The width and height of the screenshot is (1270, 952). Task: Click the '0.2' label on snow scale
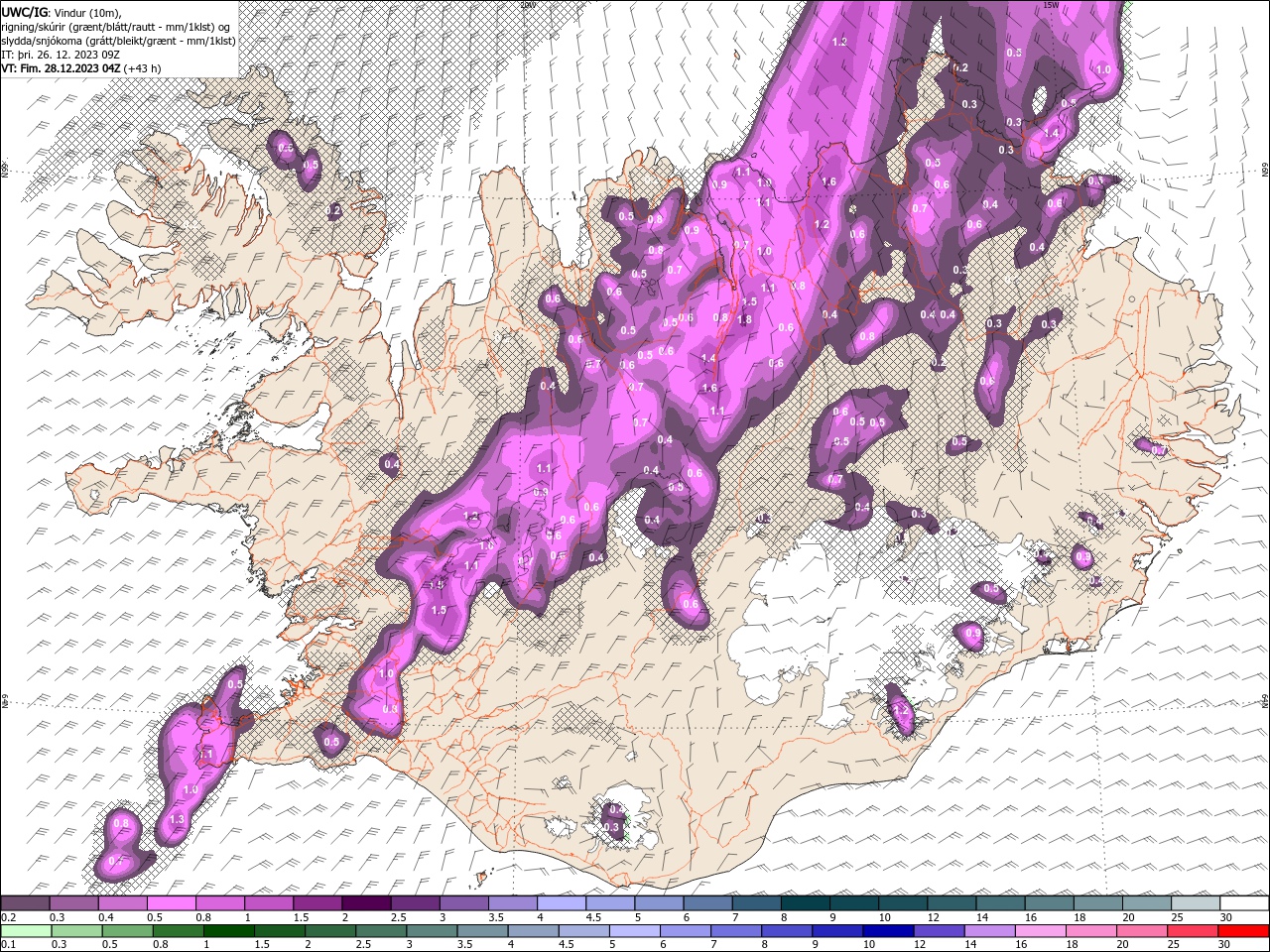pyautogui.click(x=9, y=917)
